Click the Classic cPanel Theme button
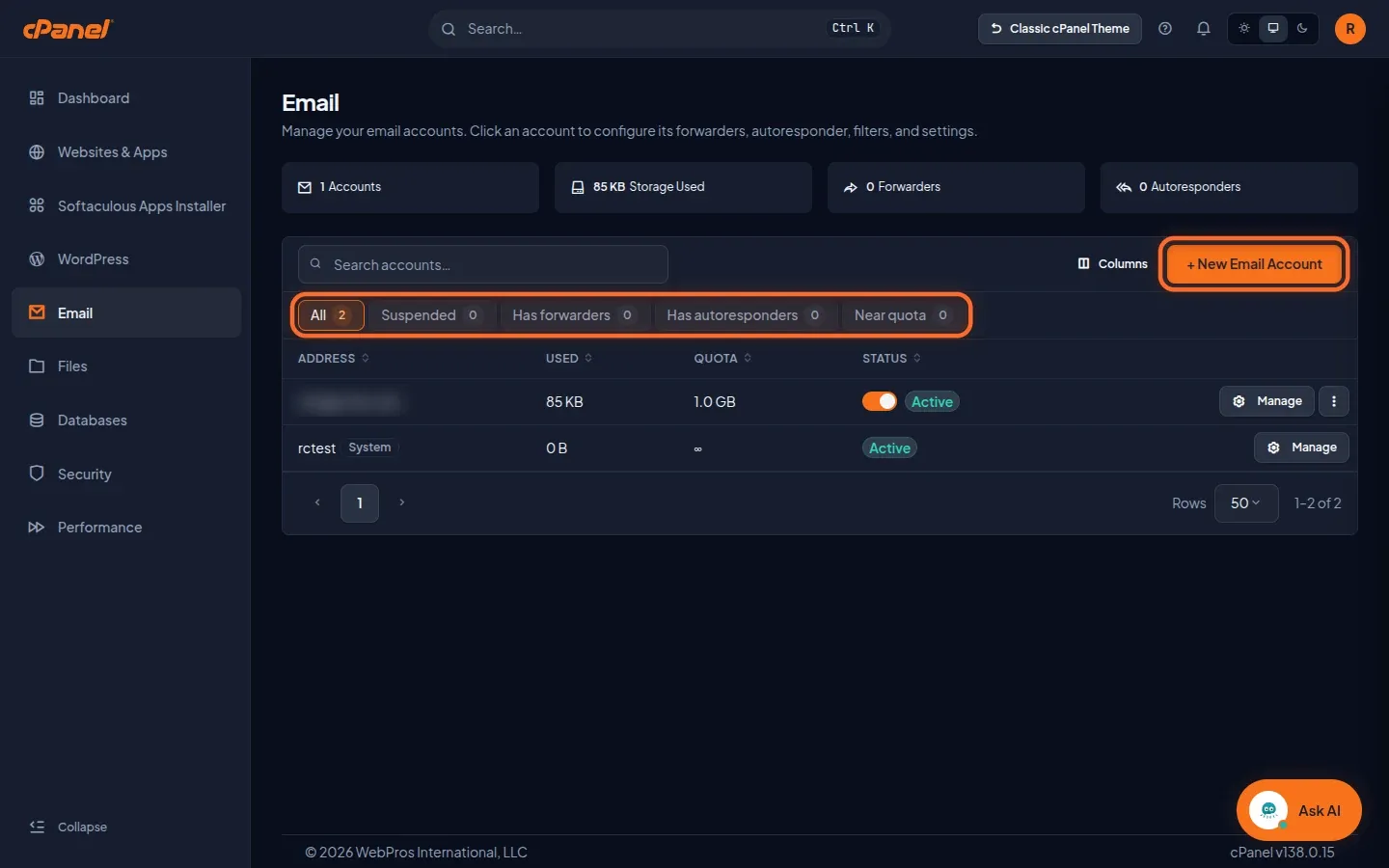This screenshot has height=868, width=1389. point(1060,29)
